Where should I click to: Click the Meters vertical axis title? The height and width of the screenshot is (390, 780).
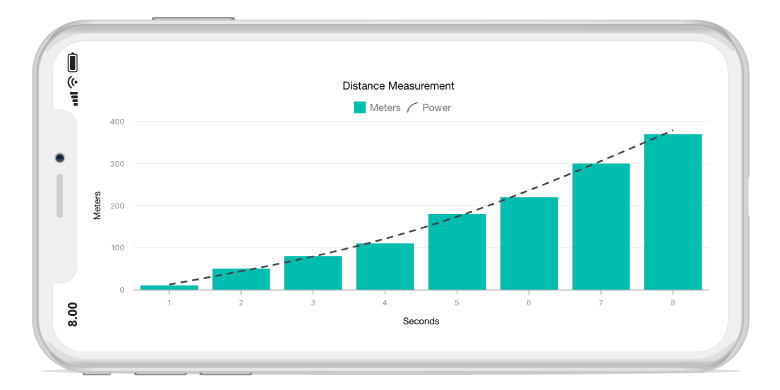pos(98,205)
